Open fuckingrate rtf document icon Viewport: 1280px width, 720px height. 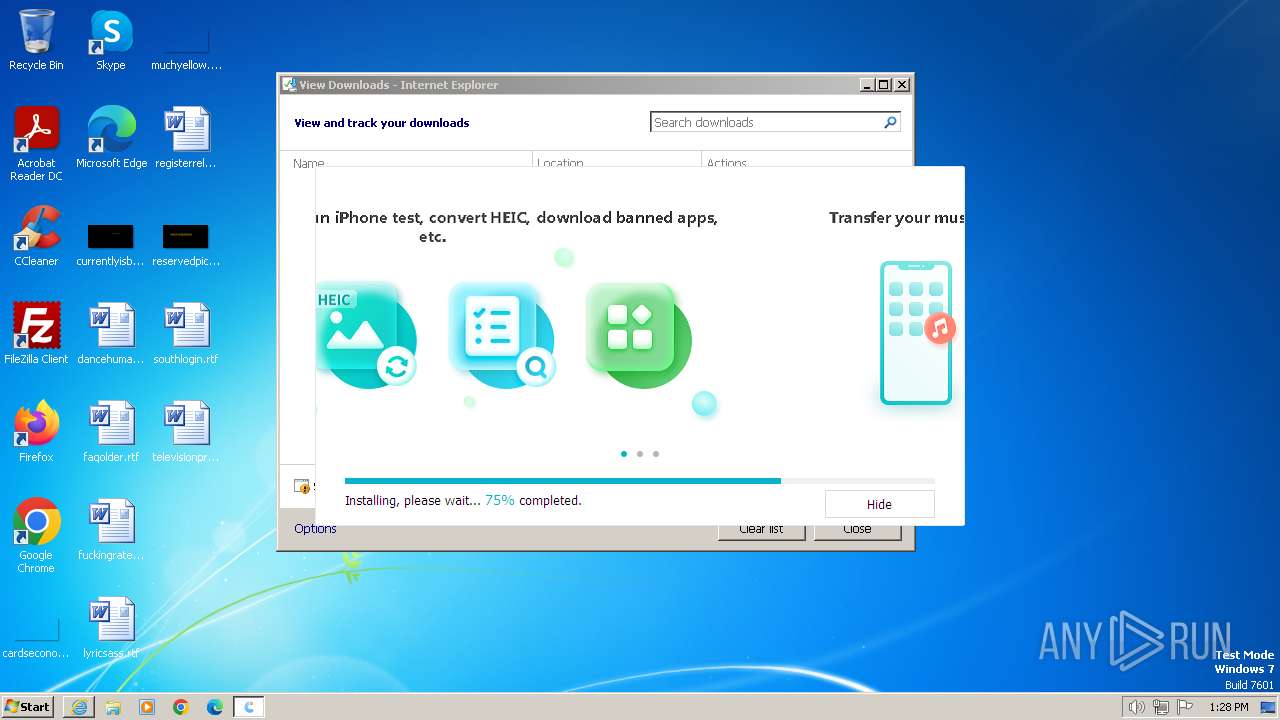point(111,530)
